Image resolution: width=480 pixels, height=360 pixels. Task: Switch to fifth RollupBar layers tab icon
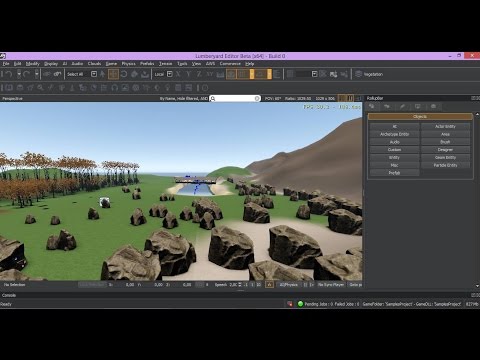pos(433,106)
